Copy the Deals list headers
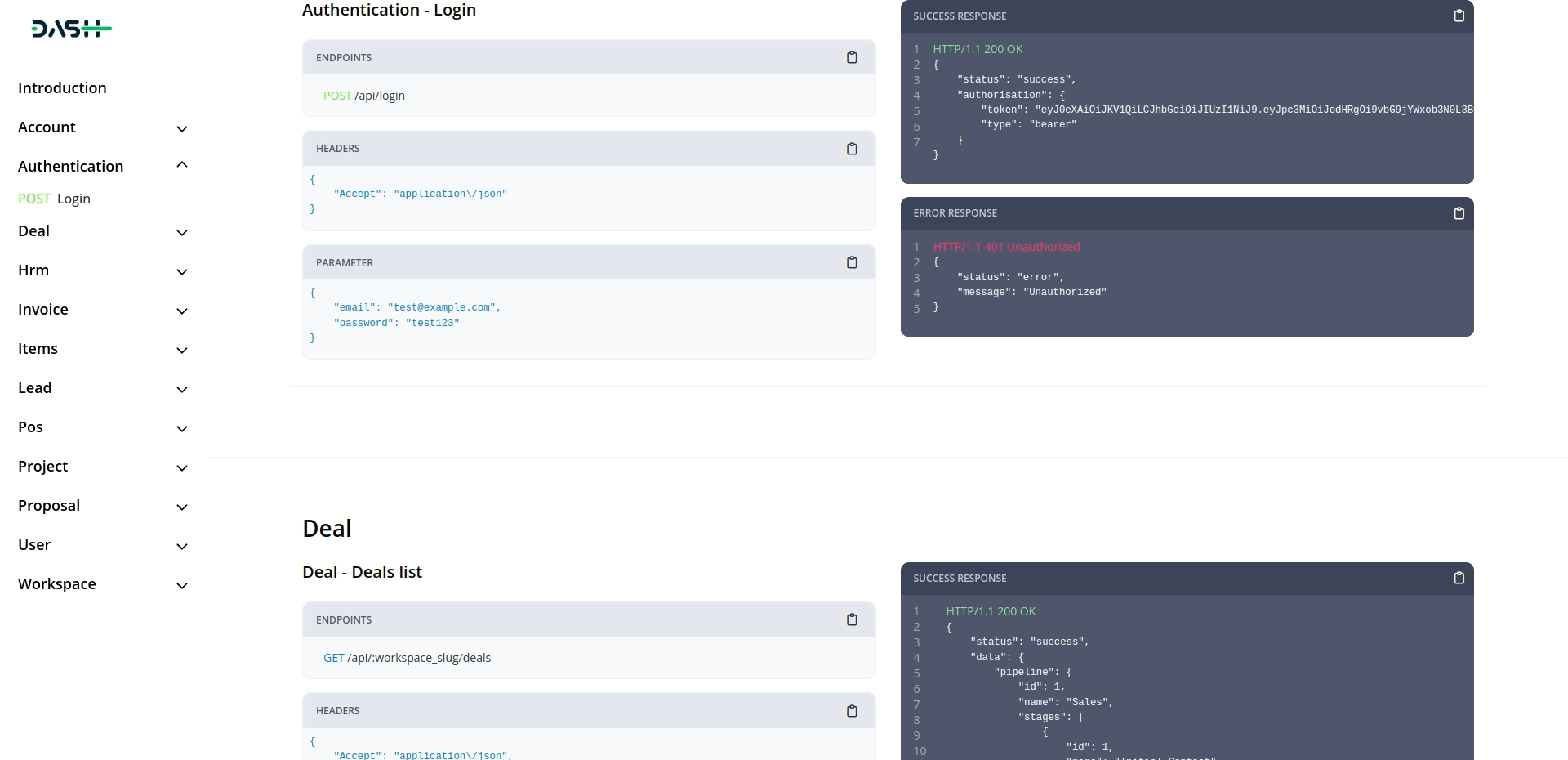 (x=852, y=711)
